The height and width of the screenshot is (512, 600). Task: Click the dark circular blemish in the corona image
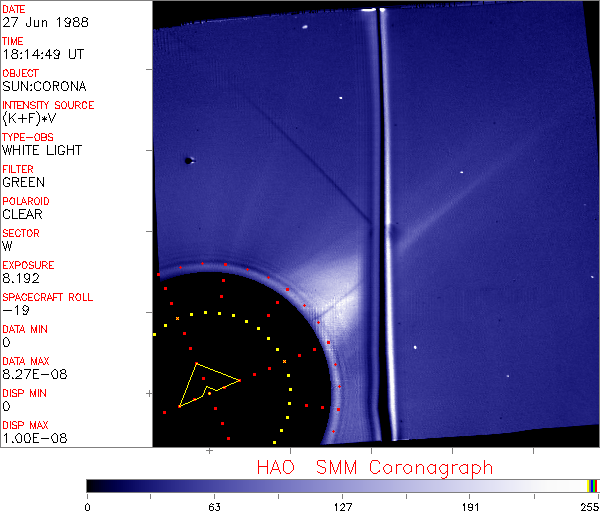[187, 160]
